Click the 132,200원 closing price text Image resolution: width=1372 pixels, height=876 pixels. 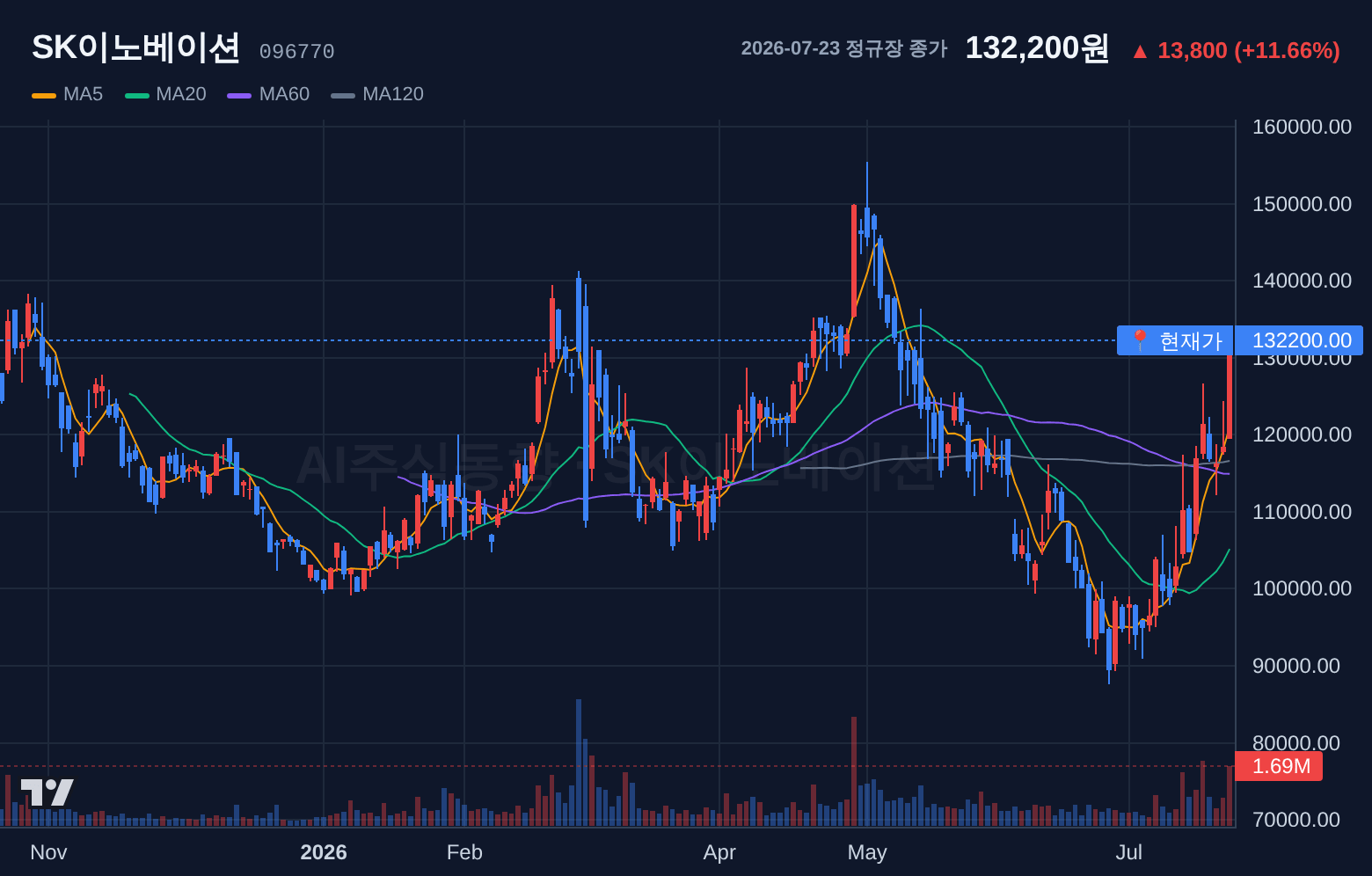pyautogui.click(x=1038, y=48)
